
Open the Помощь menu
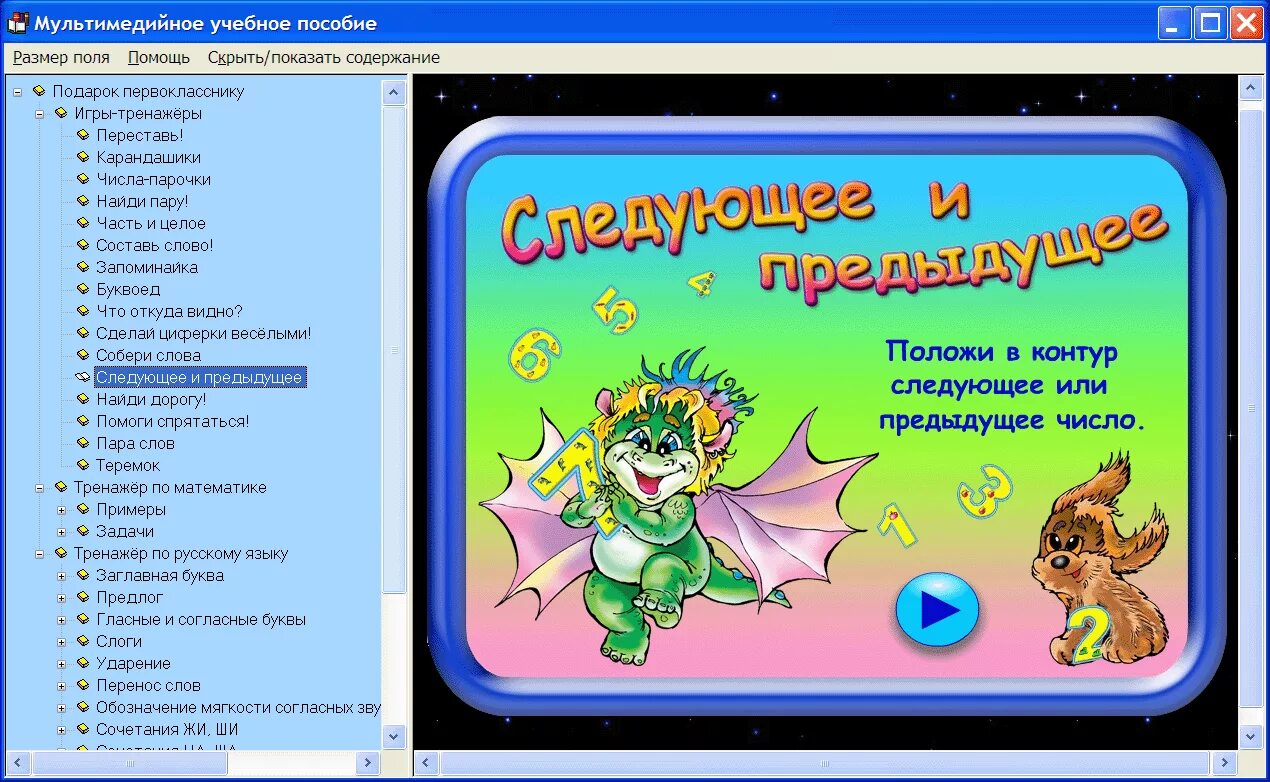158,57
